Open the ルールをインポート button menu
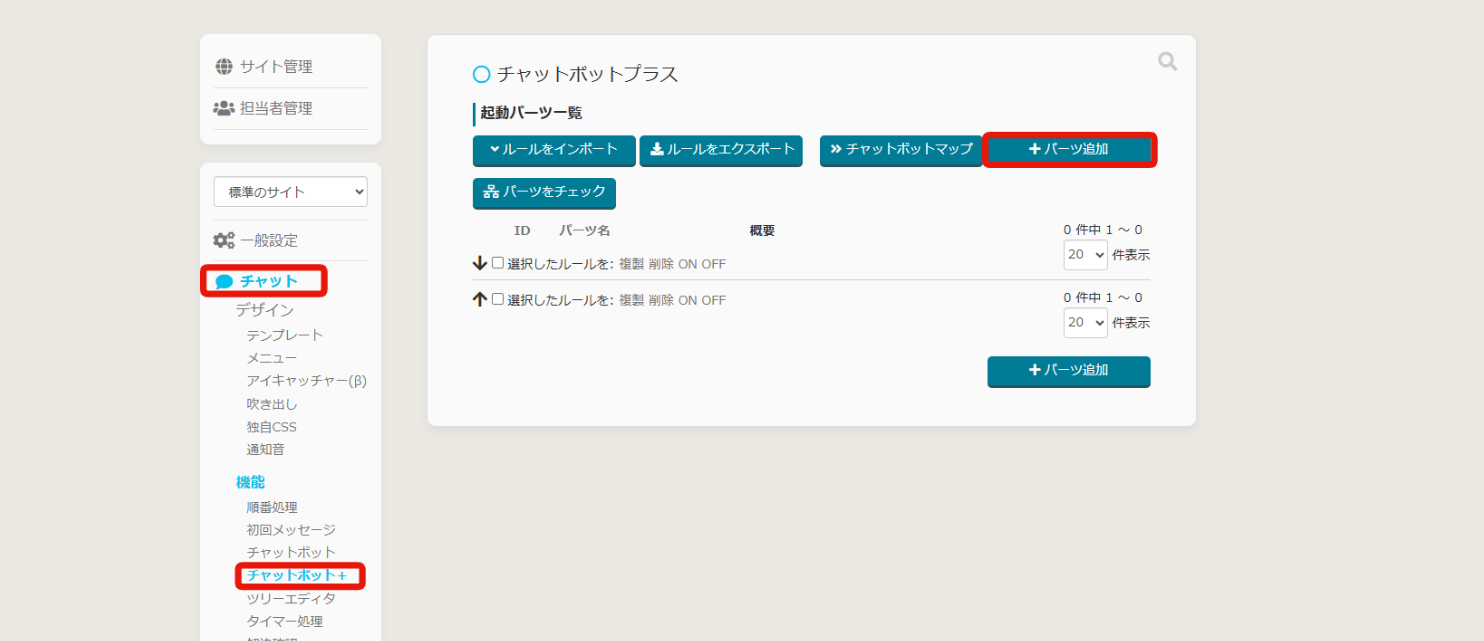This screenshot has height=641, width=1484. pyautogui.click(x=554, y=150)
